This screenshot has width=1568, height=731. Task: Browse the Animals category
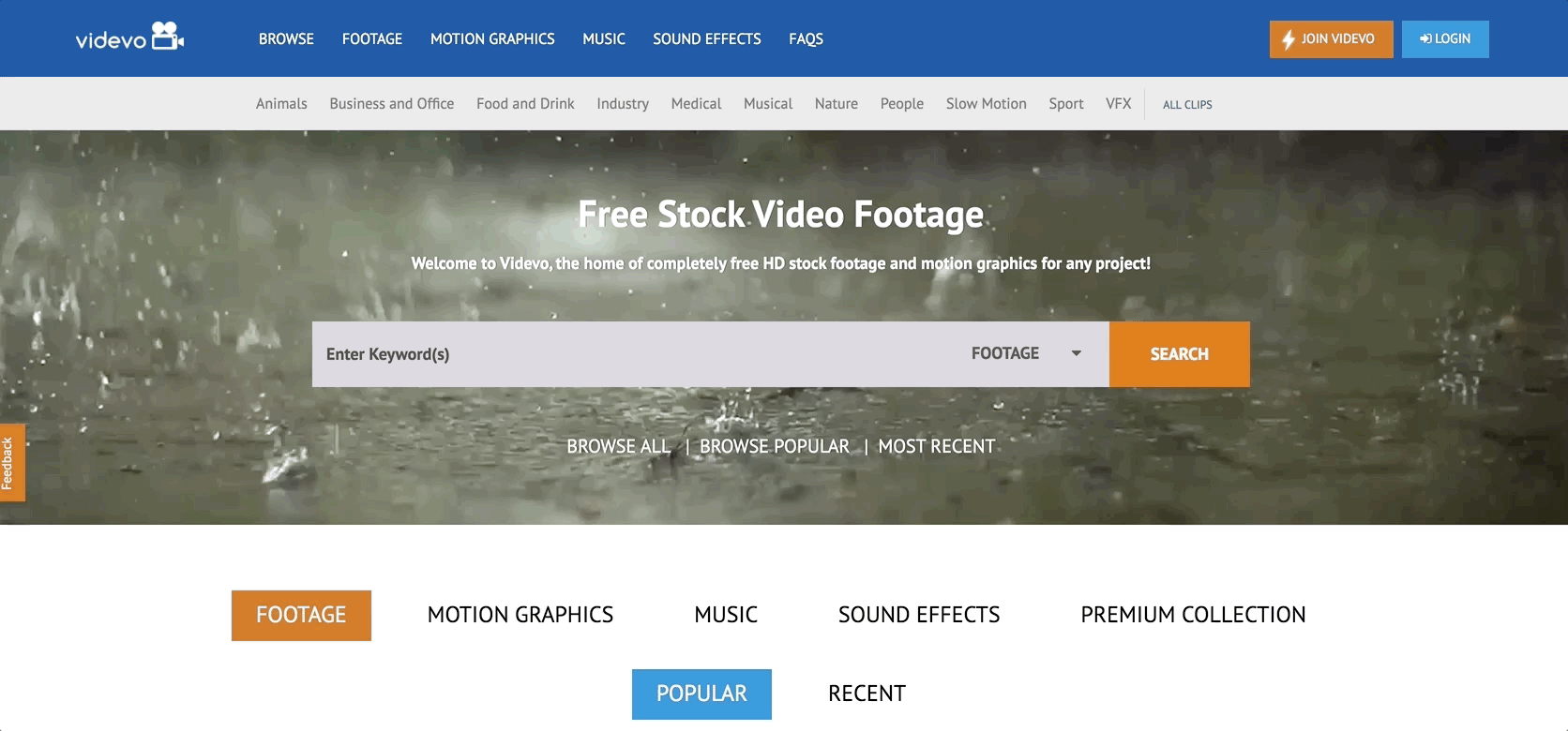(x=281, y=103)
